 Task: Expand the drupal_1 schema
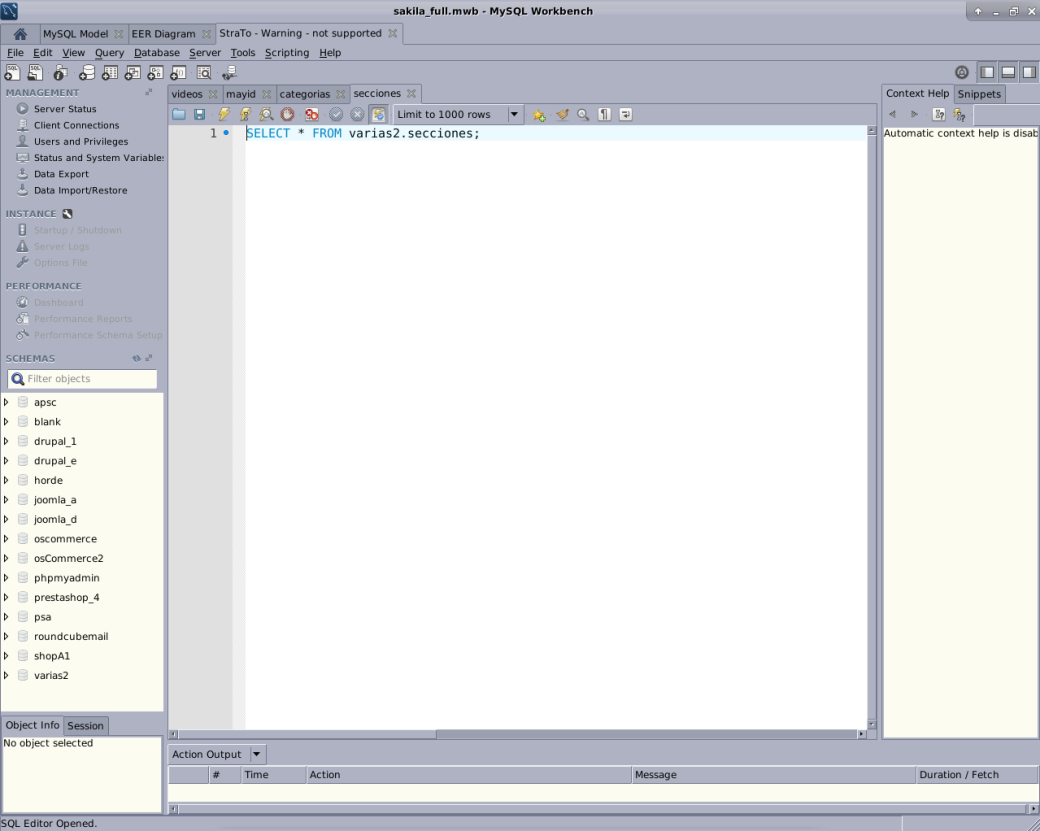click(6, 442)
